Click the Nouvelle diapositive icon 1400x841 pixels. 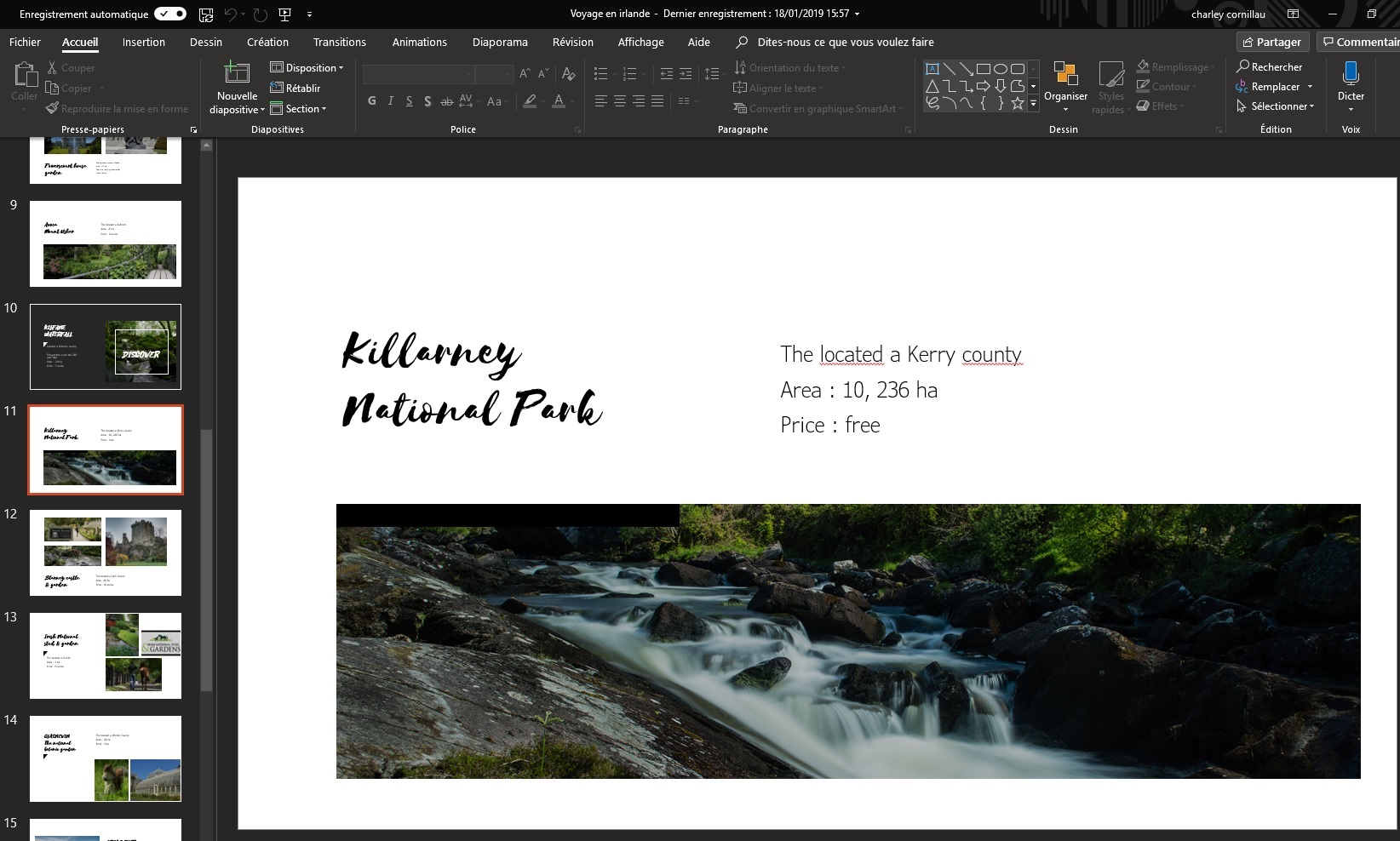click(x=237, y=74)
